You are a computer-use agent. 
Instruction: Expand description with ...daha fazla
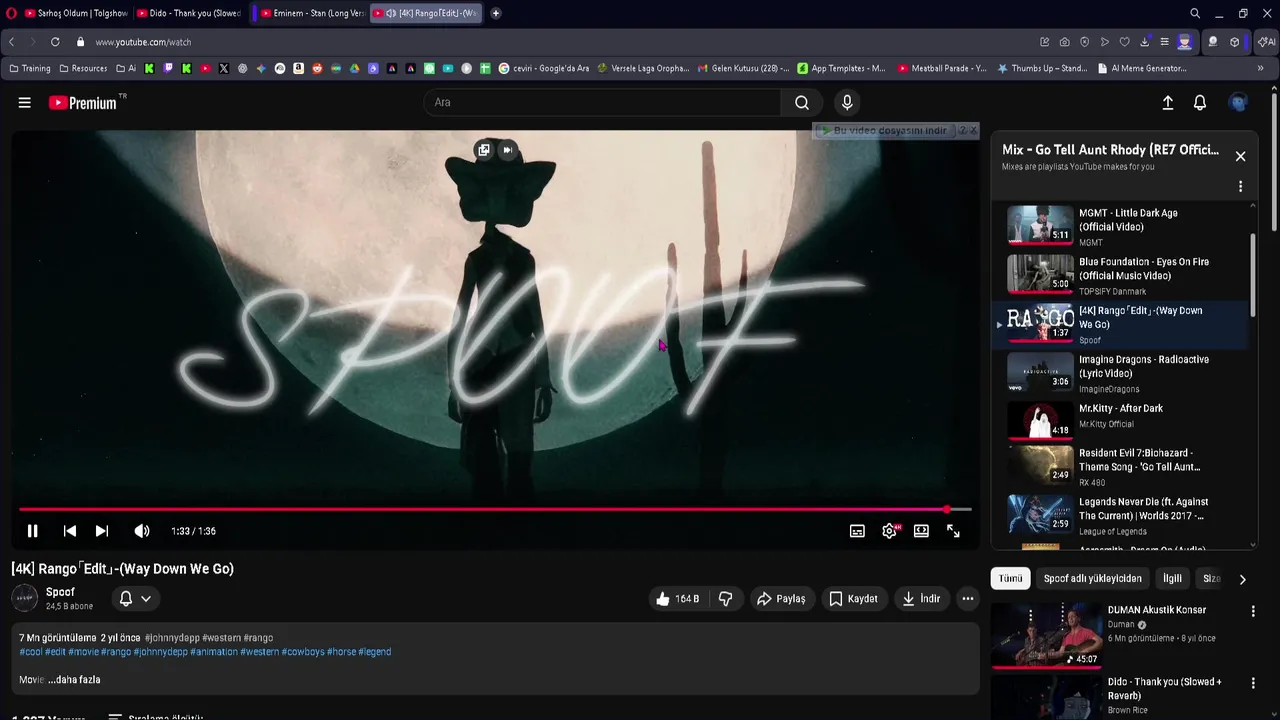(74, 679)
